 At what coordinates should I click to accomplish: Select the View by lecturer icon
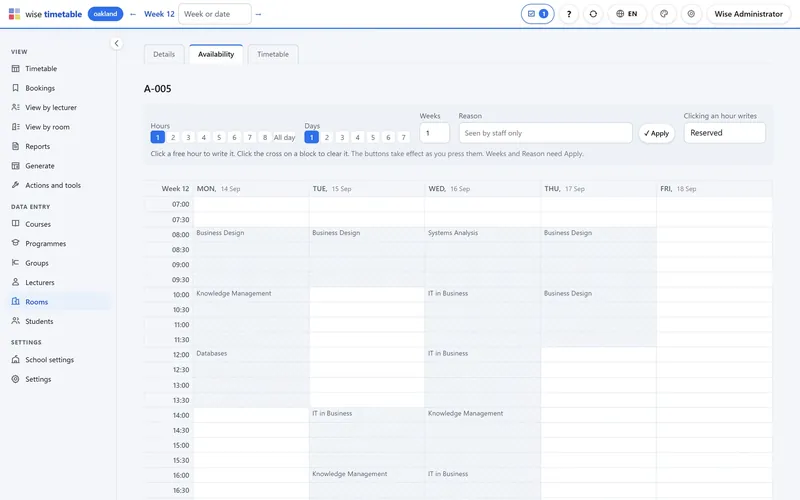16,107
